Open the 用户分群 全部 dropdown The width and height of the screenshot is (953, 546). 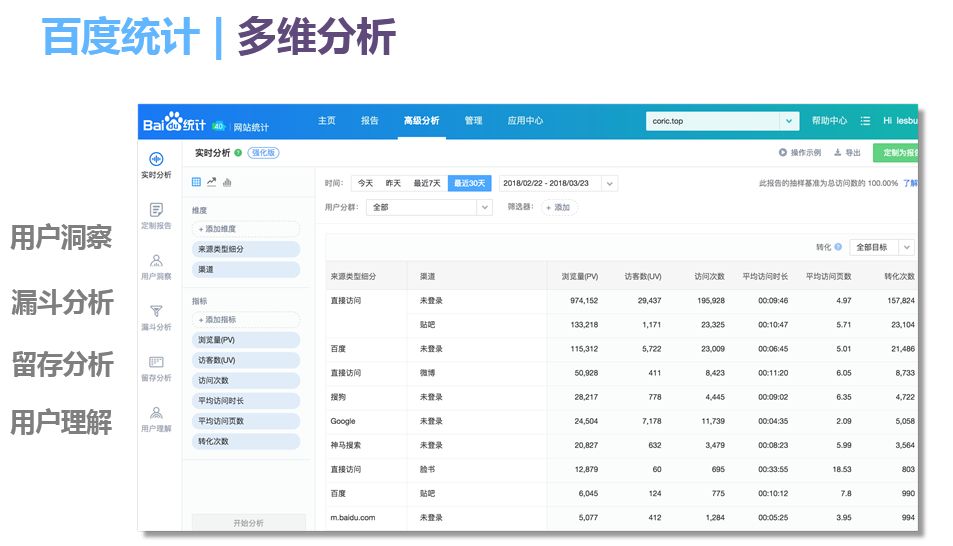429,207
